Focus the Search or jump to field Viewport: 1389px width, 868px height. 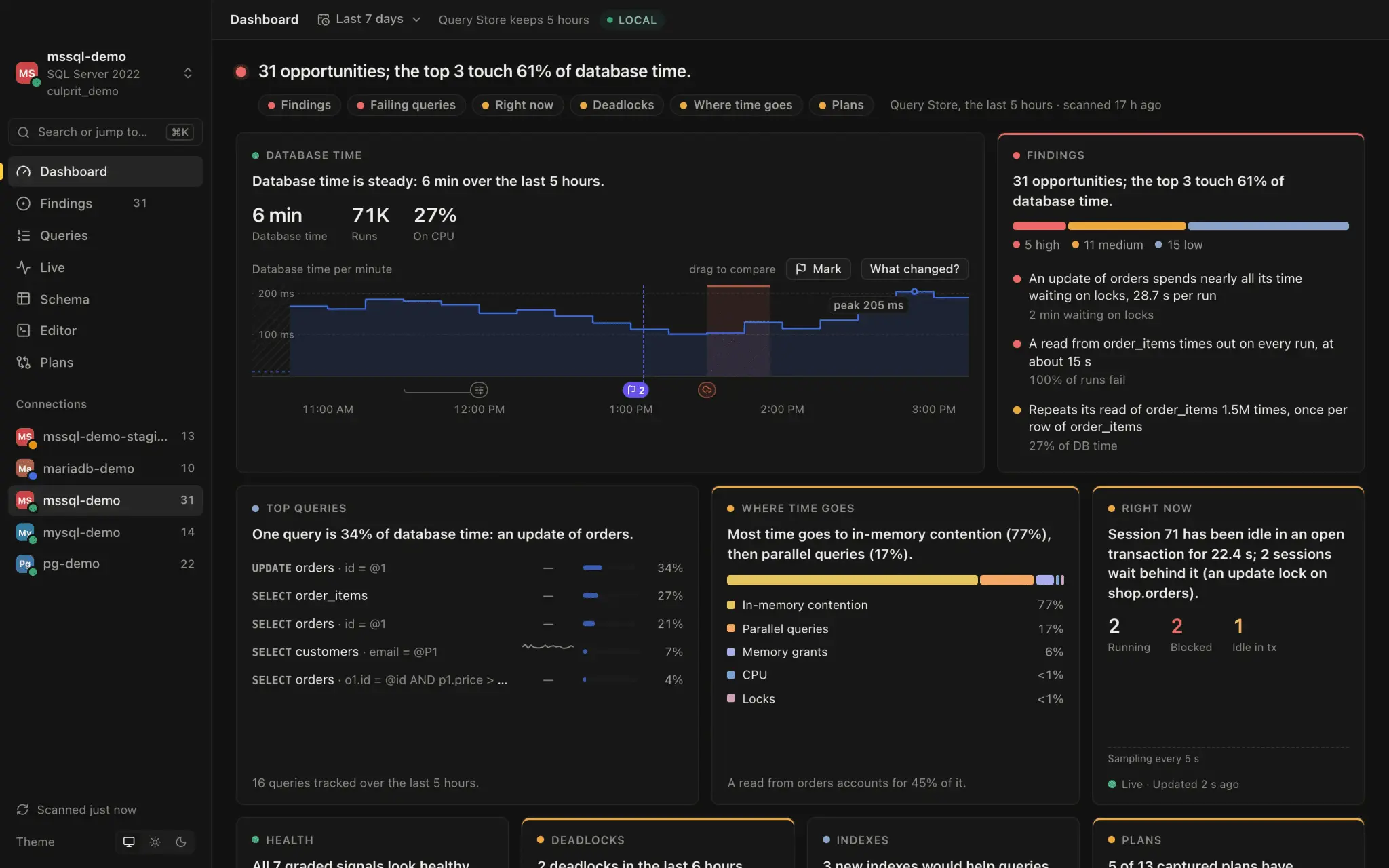[x=105, y=132]
